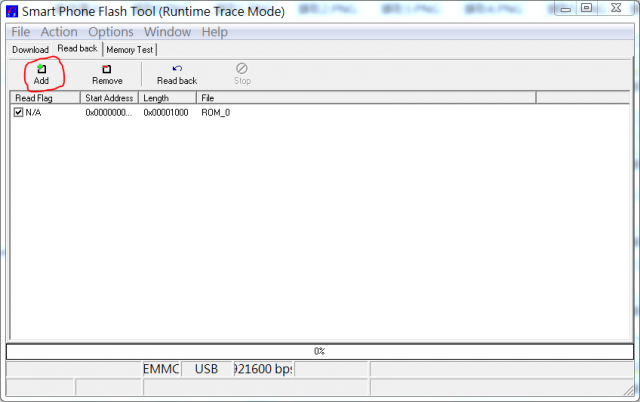Open the Window menu
Viewport: 640px width, 402px height.
point(167,32)
